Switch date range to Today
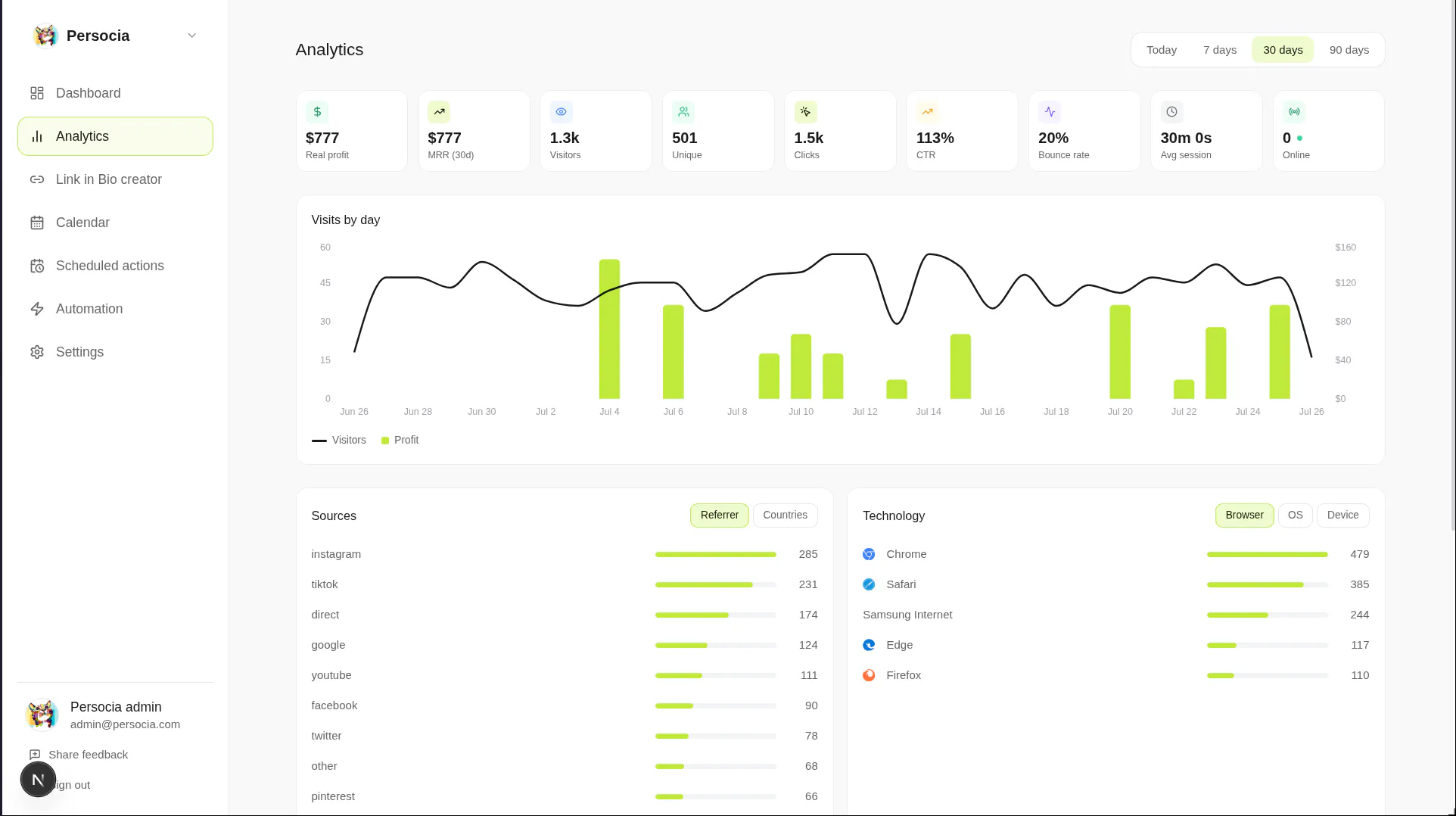 click(1162, 50)
